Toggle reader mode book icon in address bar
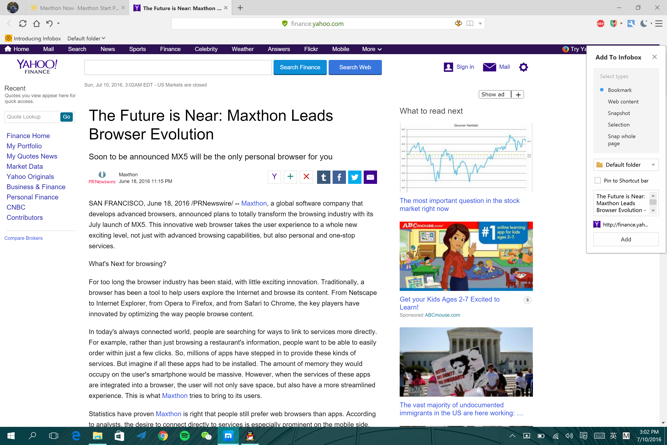This screenshot has height=445, width=667. tap(470, 23)
